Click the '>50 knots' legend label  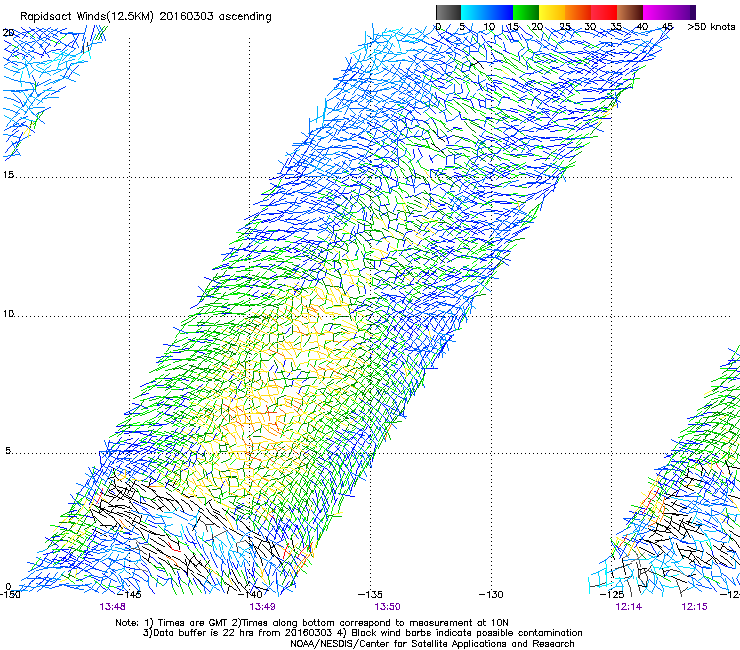click(711, 27)
